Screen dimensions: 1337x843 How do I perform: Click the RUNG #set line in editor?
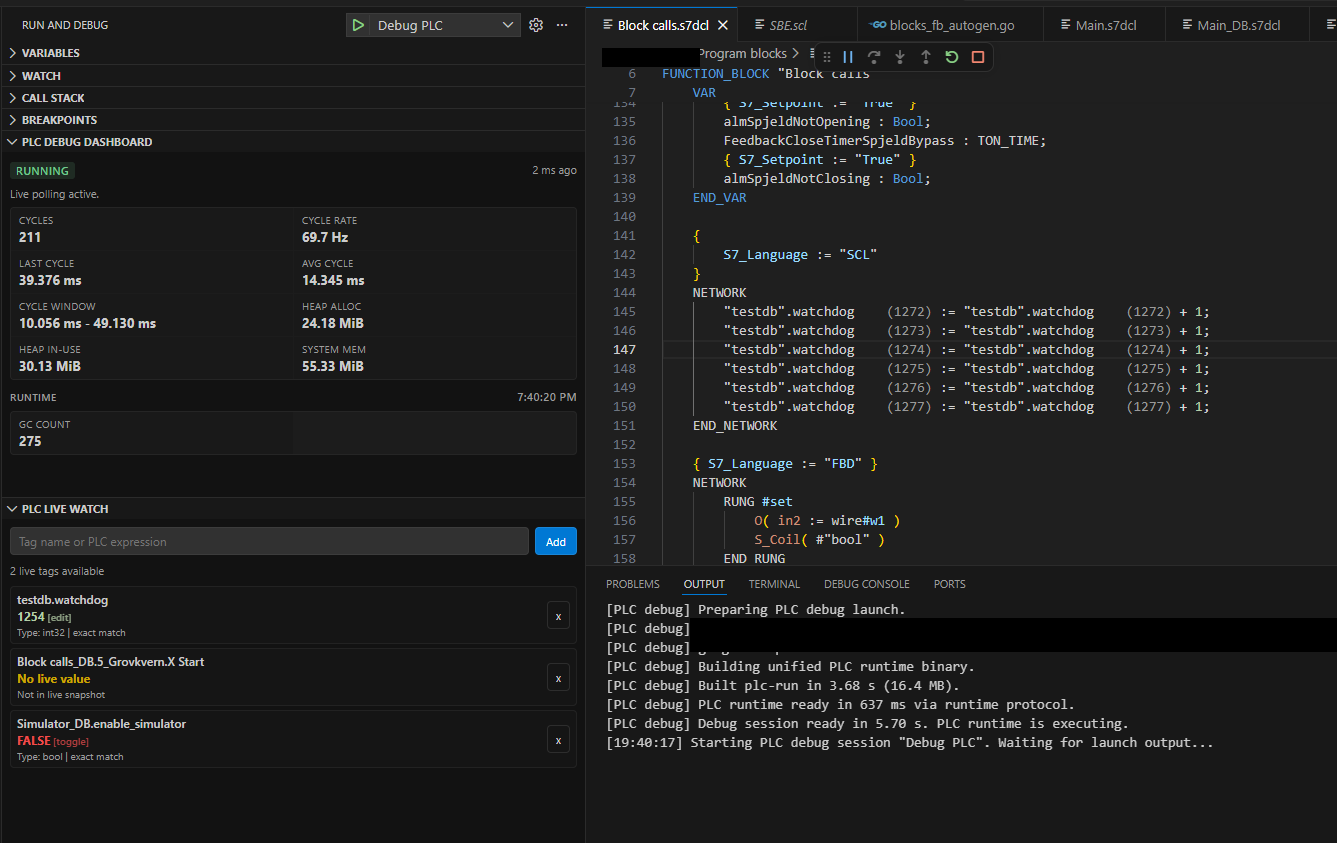[x=758, y=502]
